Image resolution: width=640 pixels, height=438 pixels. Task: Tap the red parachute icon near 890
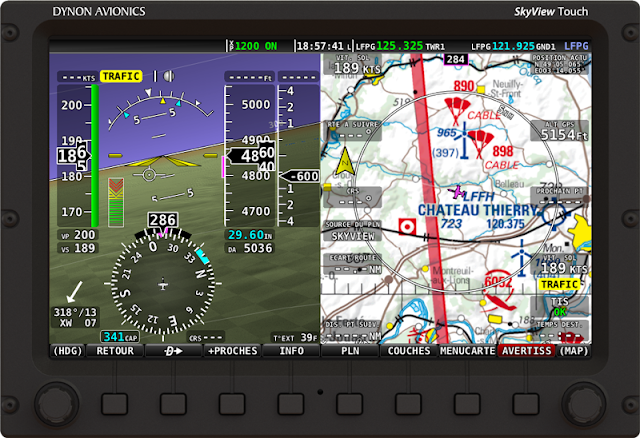pos(456,110)
